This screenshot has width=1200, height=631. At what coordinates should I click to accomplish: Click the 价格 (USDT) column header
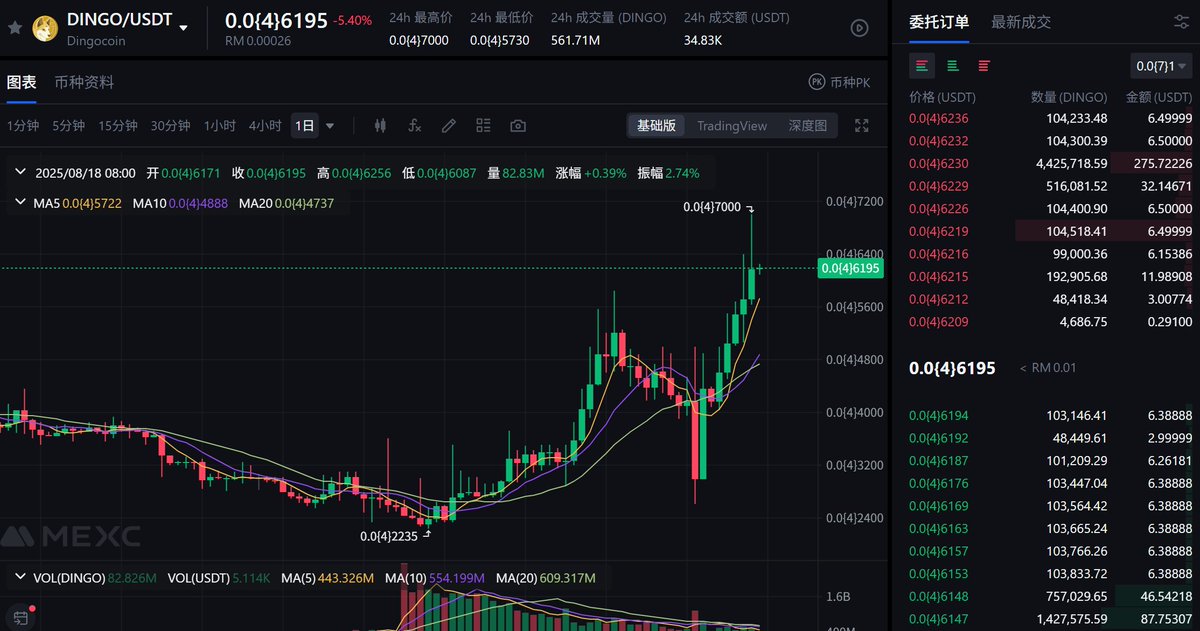tap(942, 97)
